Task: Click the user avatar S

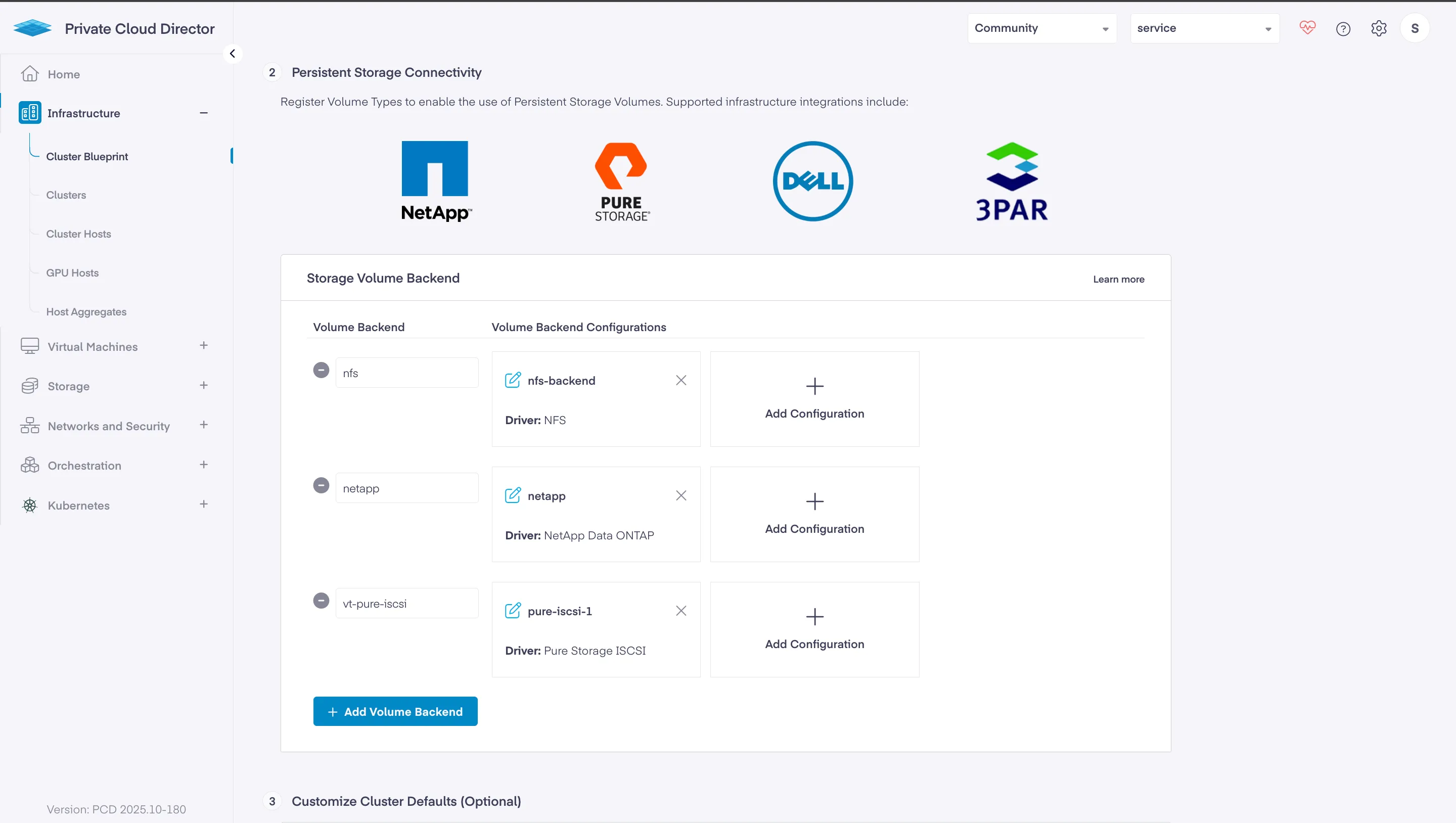Action: 1414,28
